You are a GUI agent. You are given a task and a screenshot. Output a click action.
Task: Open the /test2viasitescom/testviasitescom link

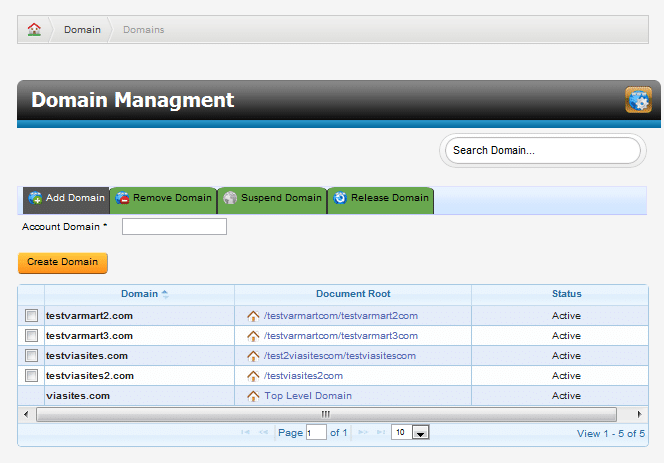pyautogui.click(x=340, y=356)
